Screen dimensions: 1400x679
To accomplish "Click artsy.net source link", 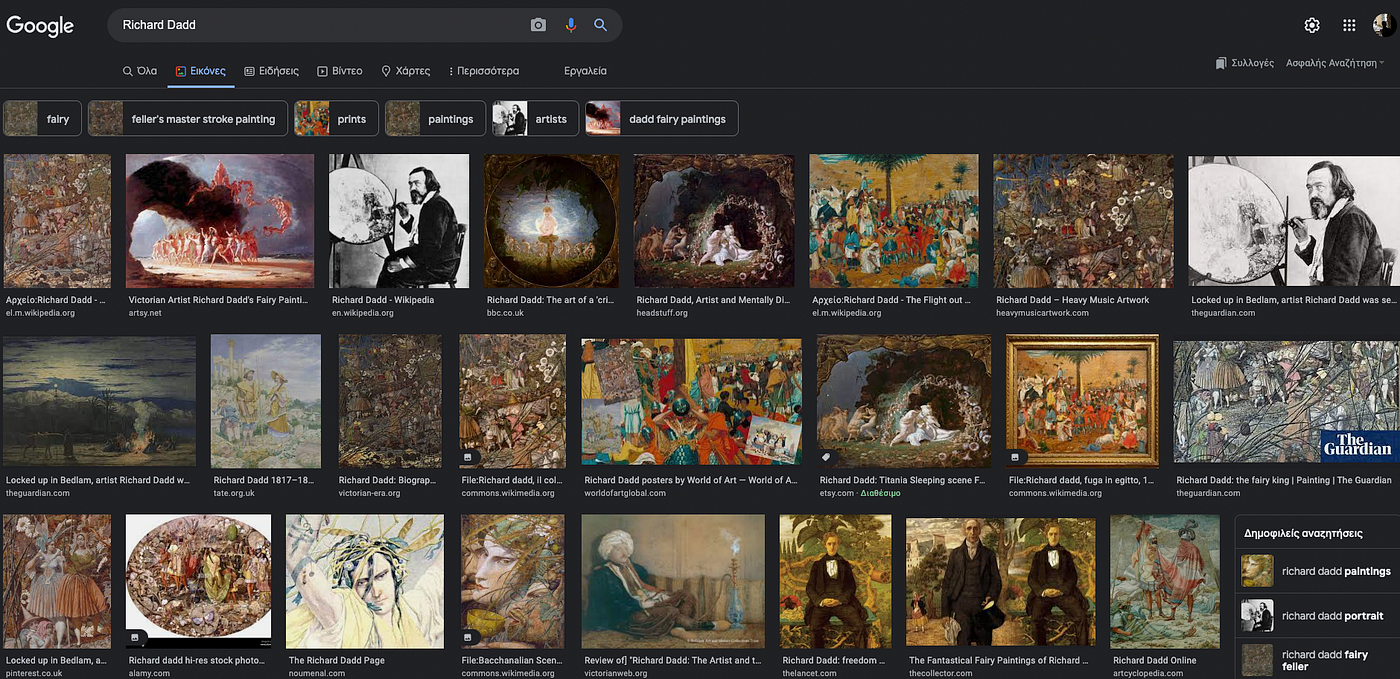I will click(x=145, y=313).
